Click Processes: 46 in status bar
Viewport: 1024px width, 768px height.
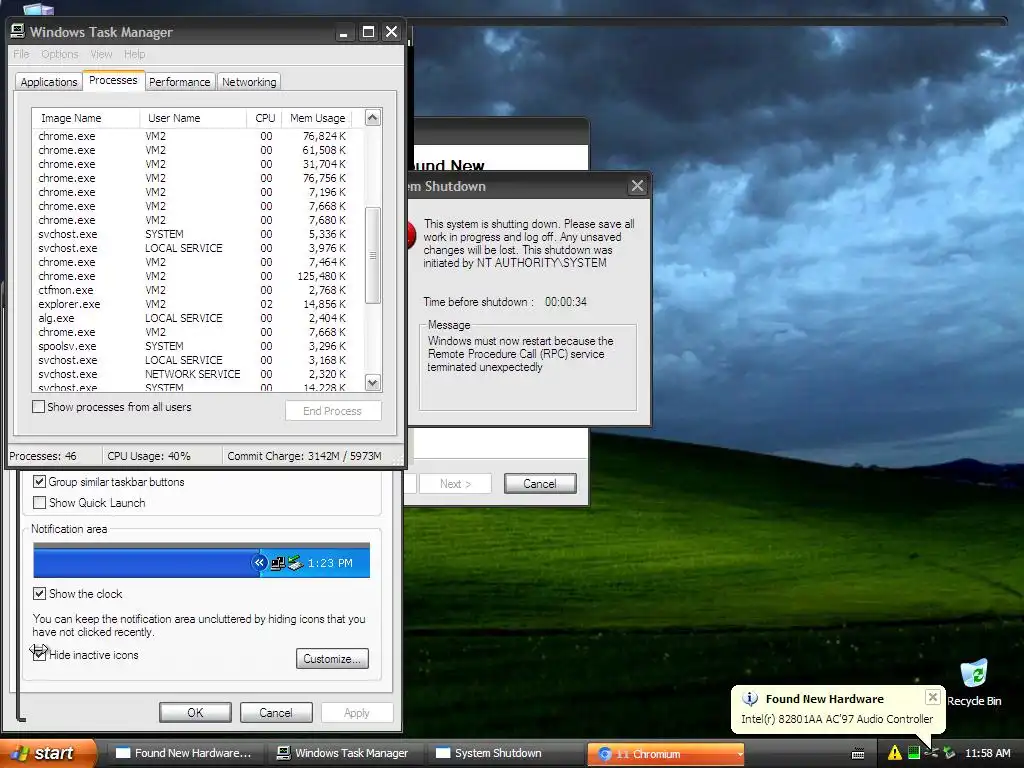(43, 456)
